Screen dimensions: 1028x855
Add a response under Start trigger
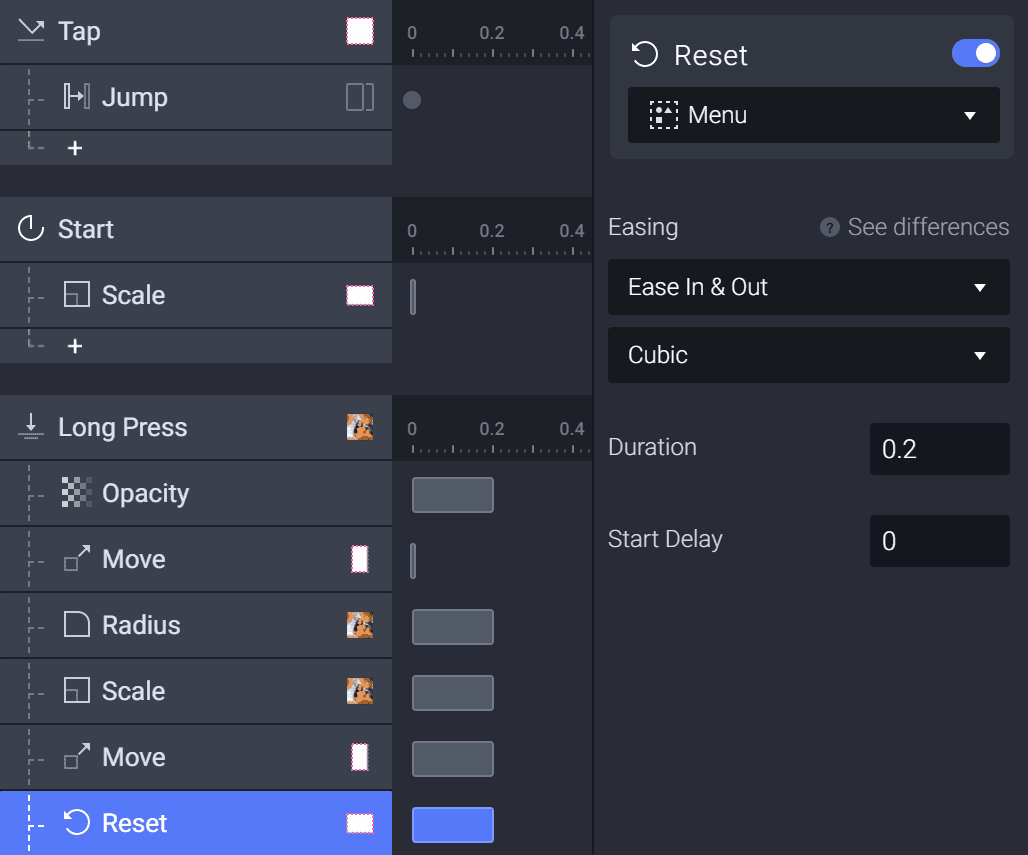[75, 346]
